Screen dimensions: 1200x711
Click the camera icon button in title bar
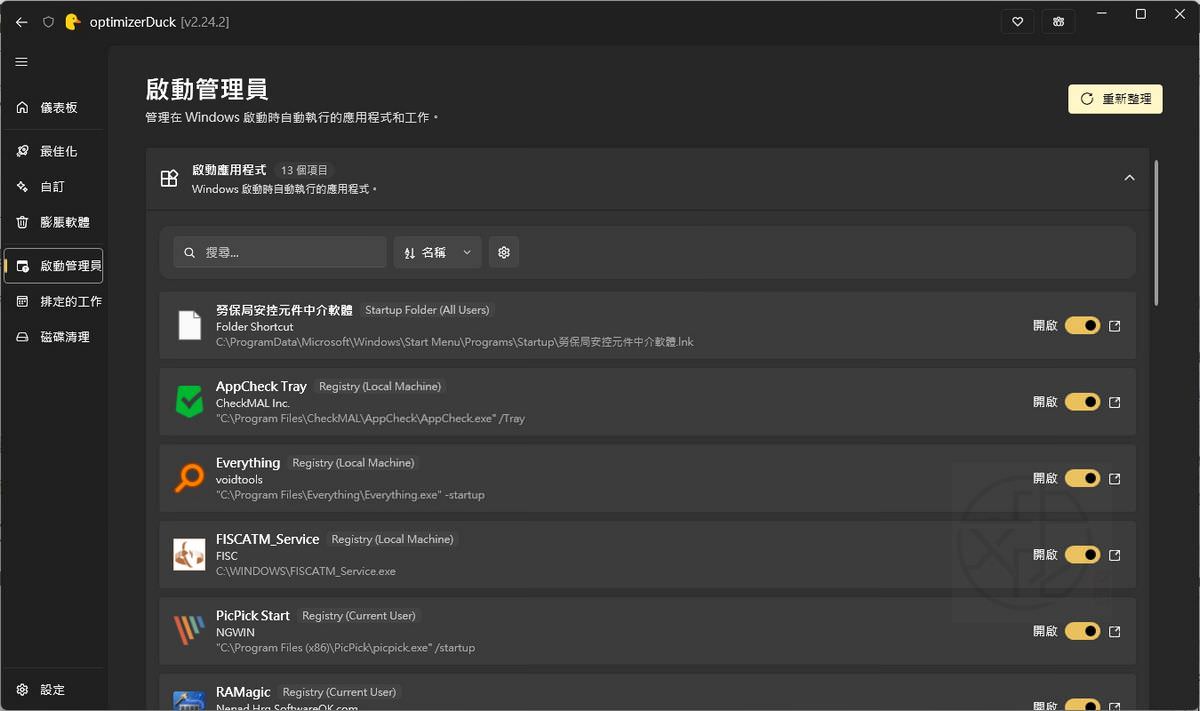[x=1058, y=22]
